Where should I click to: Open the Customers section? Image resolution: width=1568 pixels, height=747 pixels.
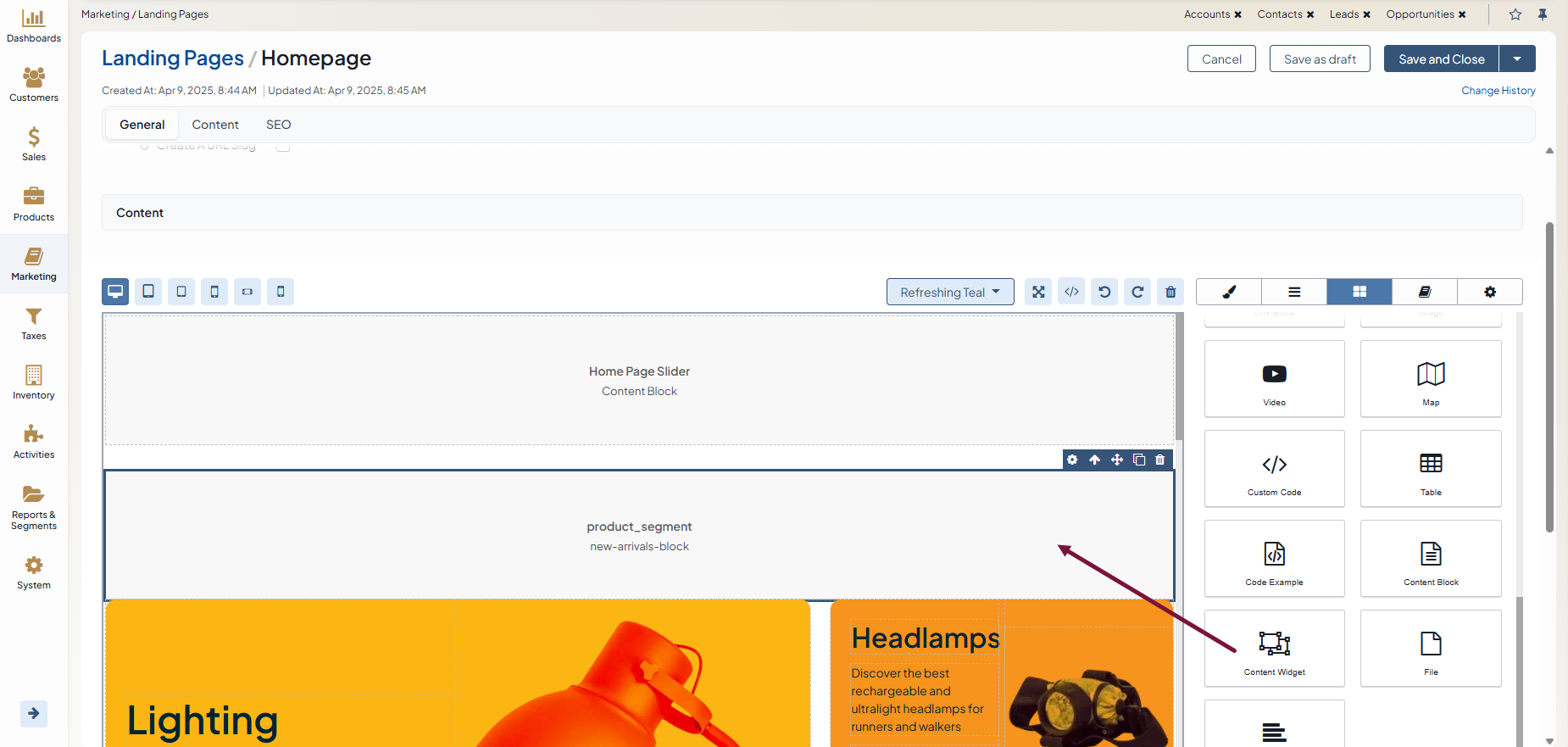[34, 85]
